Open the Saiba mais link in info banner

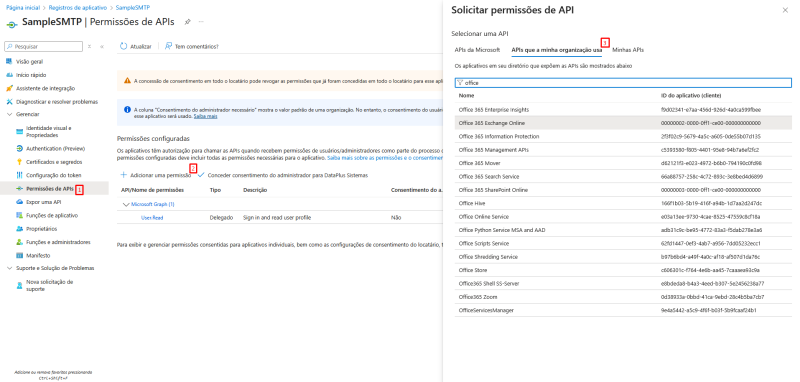tap(206, 116)
